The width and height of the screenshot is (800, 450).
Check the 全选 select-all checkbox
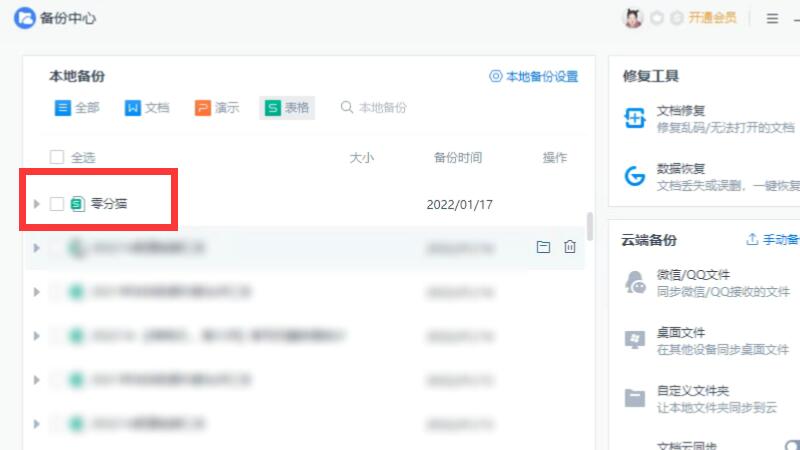[57, 157]
